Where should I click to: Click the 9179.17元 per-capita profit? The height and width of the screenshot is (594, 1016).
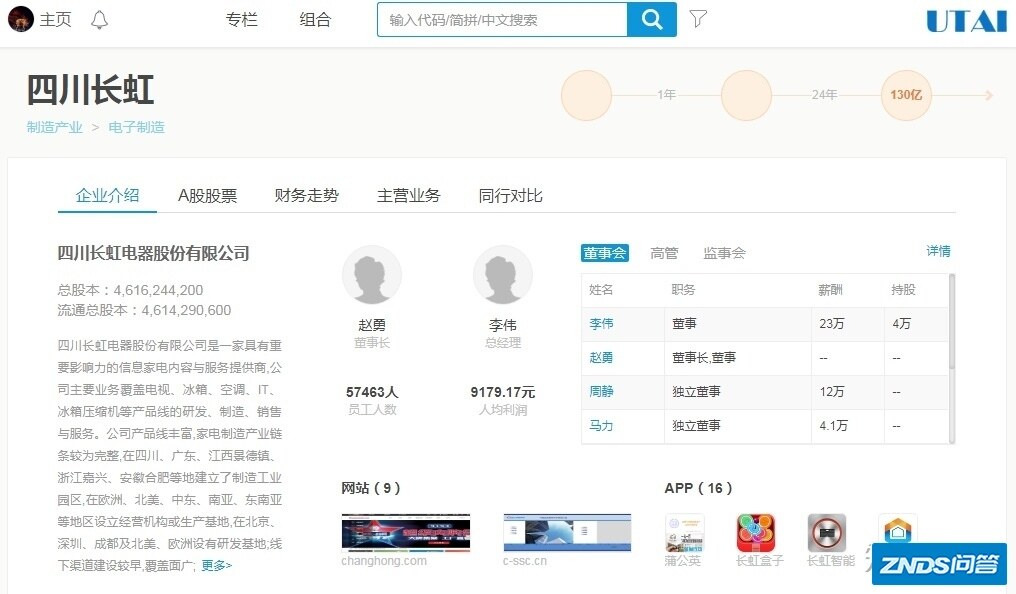[x=503, y=392]
